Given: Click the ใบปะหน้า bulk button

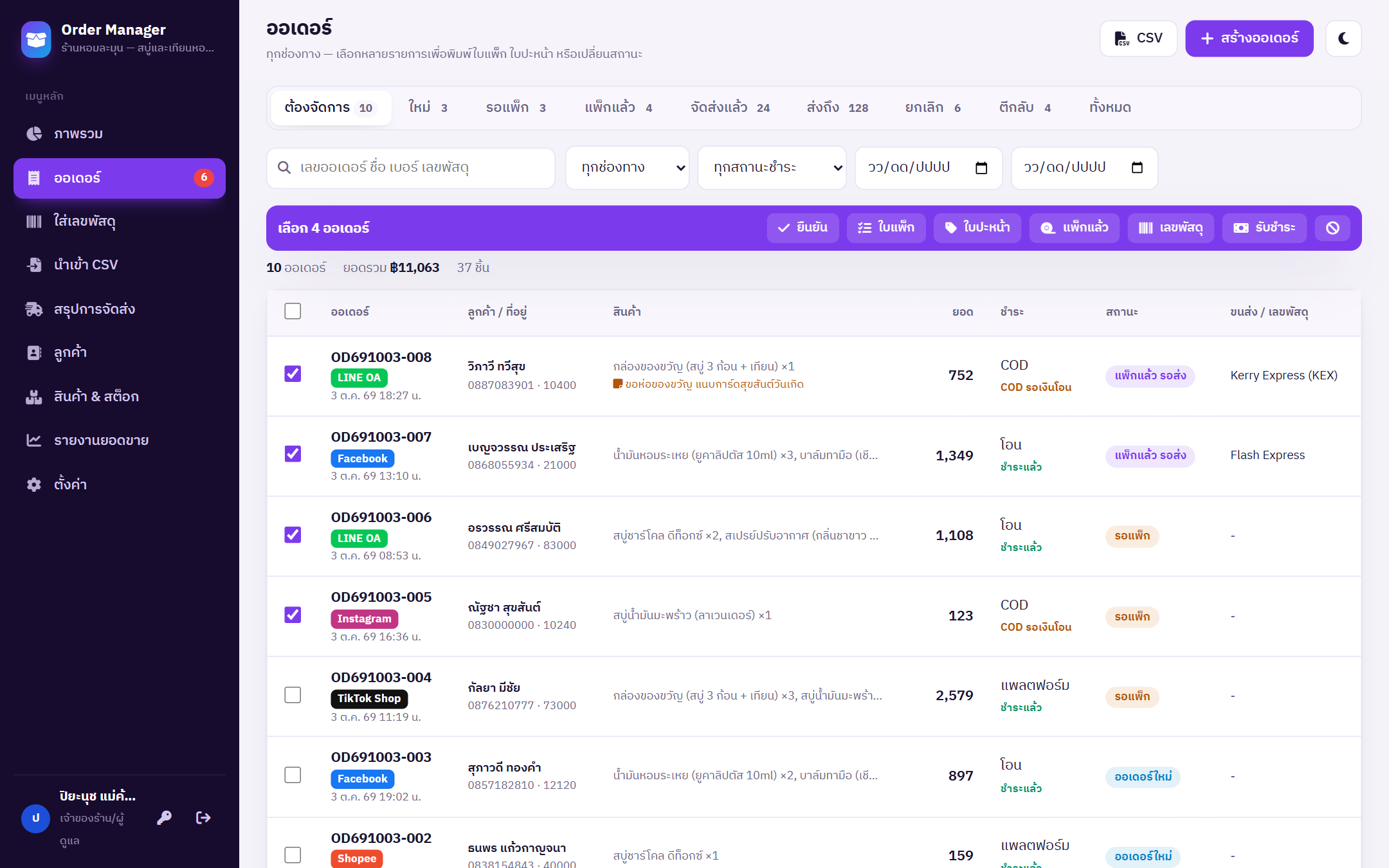Looking at the screenshot, I should [x=977, y=228].
